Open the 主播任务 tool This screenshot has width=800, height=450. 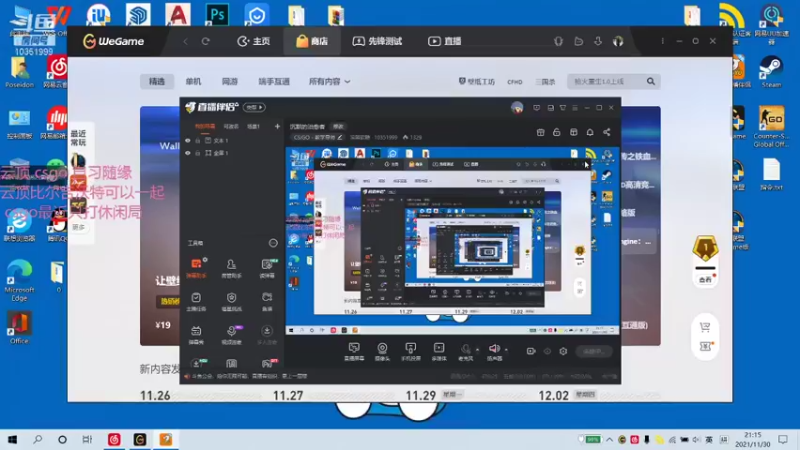[x=196, y=302]
